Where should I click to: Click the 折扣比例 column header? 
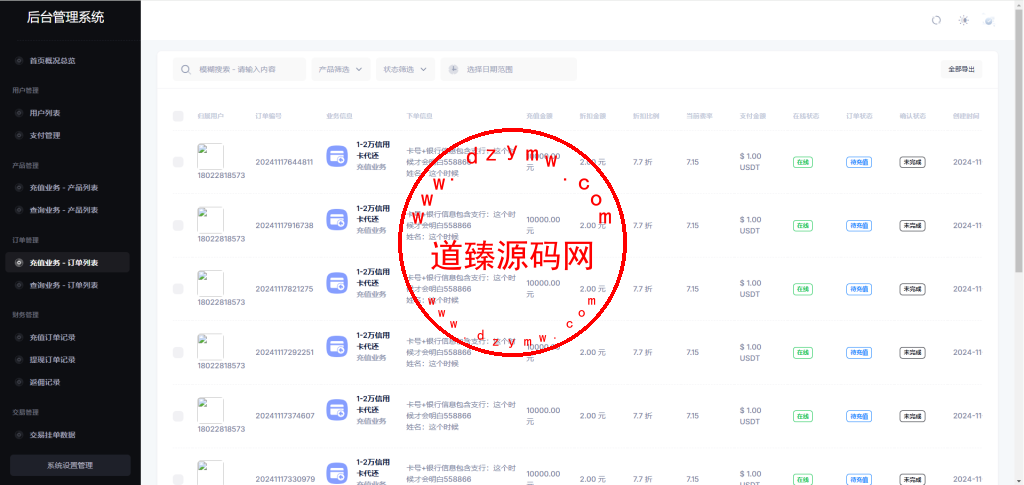[646, 116]
